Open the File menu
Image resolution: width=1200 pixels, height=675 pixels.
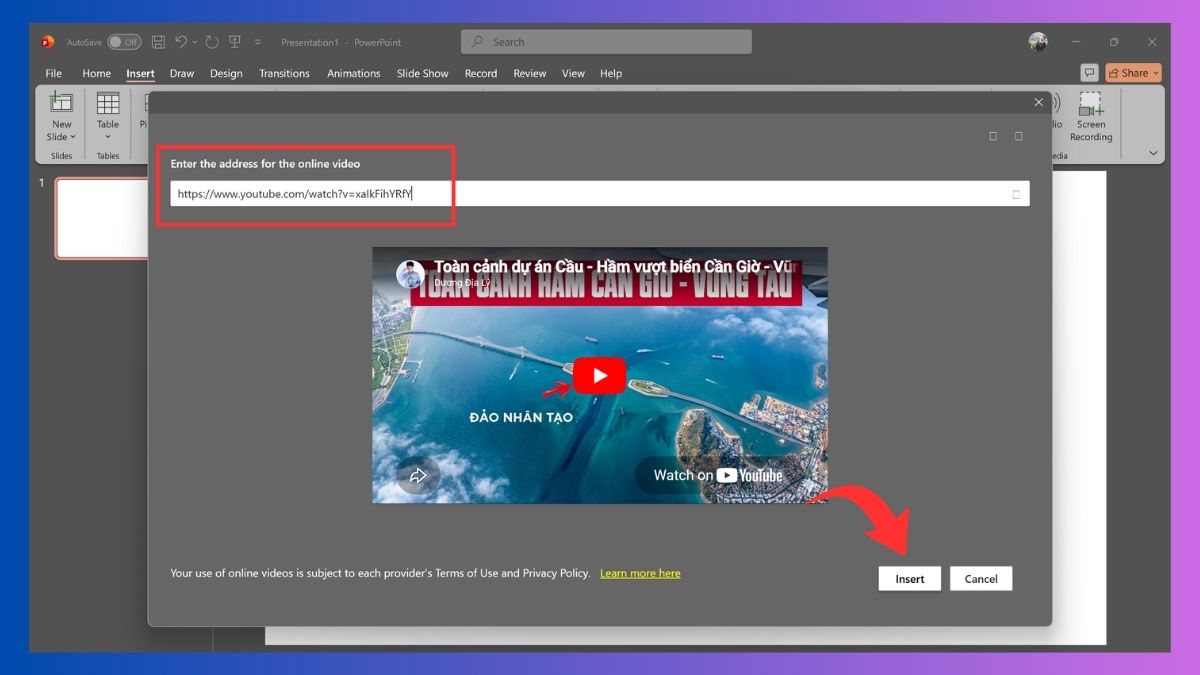[x=53, y=73]
